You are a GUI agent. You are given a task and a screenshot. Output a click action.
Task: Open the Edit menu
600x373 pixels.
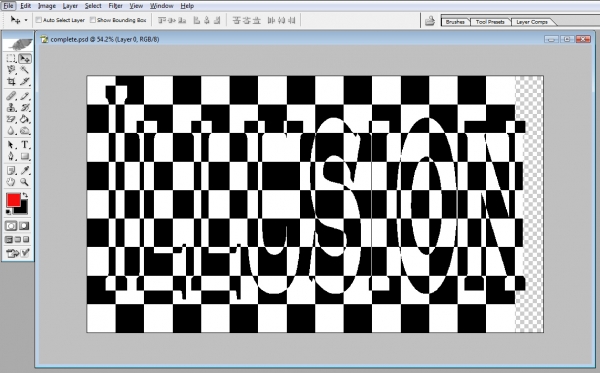[25, 6]
